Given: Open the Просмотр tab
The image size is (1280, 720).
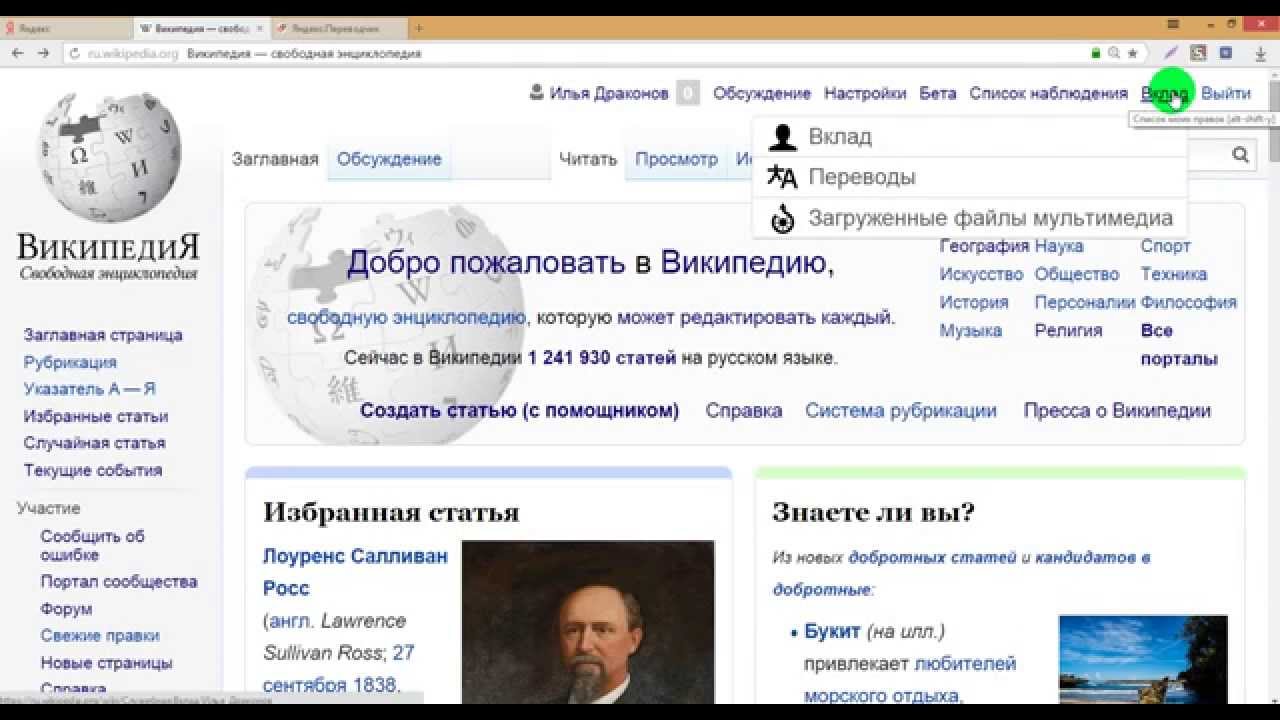Looking at the screenshot, I should pyautogui.click(x=676, y=159).
